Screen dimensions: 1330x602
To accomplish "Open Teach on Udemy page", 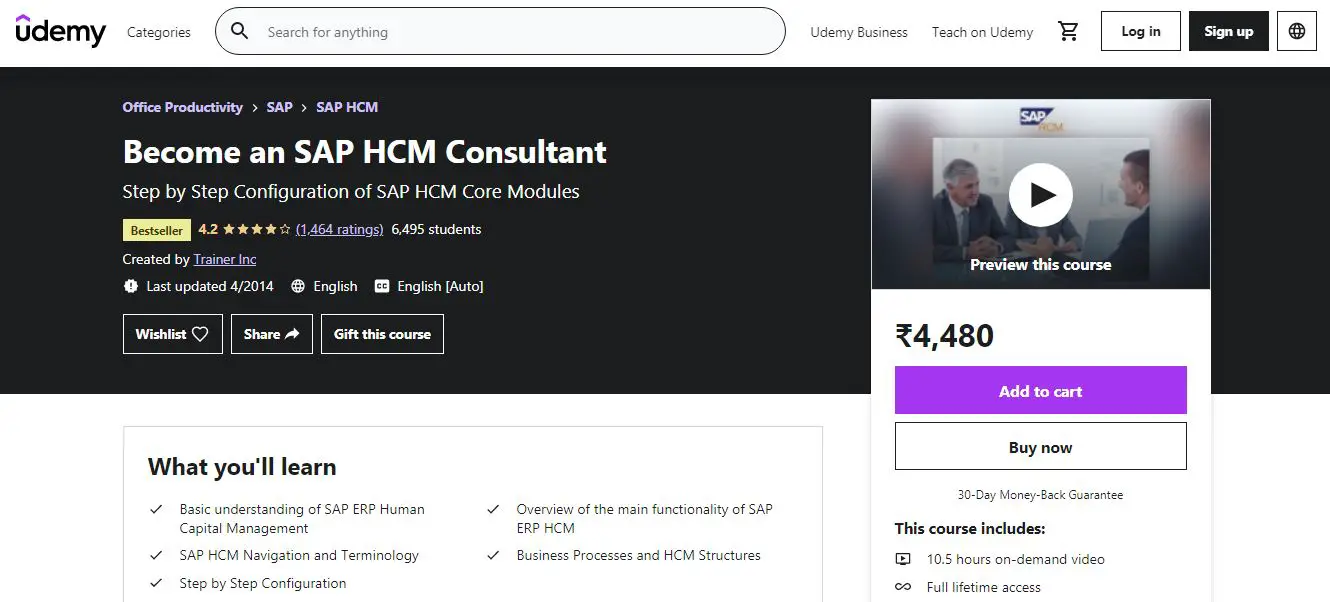I will coord(982,31).
